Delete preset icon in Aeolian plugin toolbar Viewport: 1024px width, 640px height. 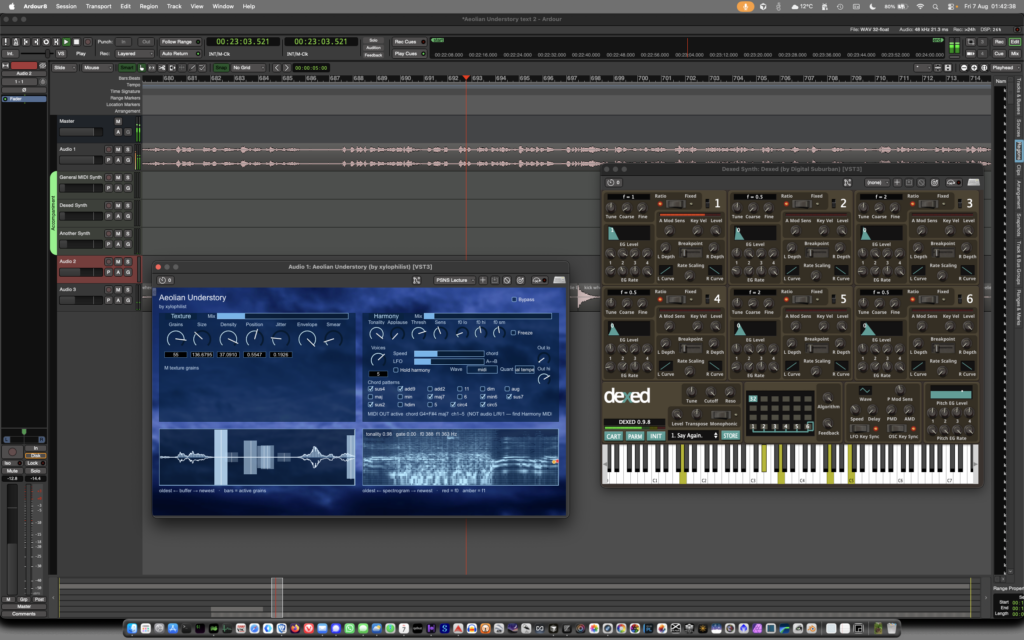click(x=507, y=280)
